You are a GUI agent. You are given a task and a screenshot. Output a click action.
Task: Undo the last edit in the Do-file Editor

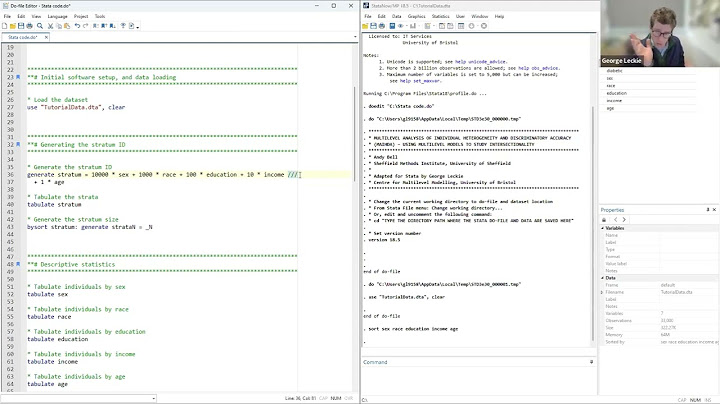click(x=77, y=26)
